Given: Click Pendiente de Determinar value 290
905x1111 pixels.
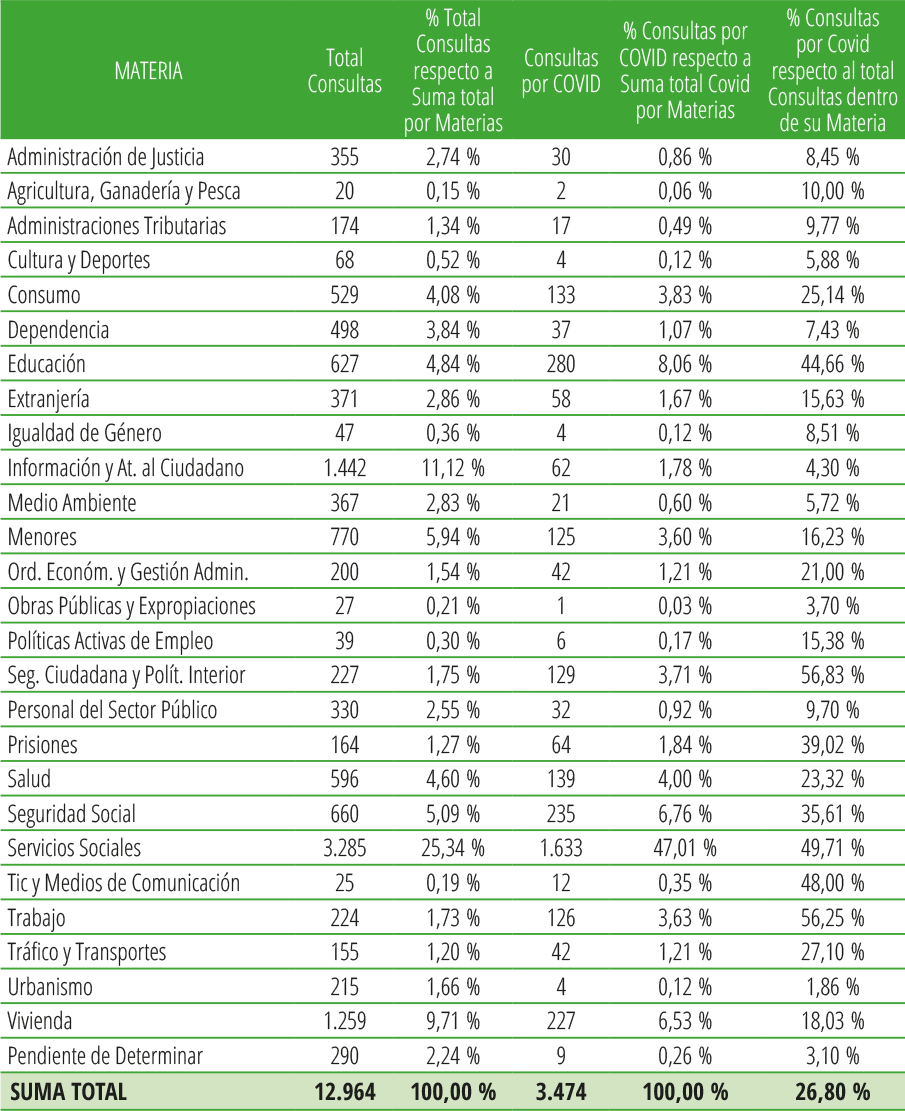Looking at the screenshot, I should click(344, 1056).
